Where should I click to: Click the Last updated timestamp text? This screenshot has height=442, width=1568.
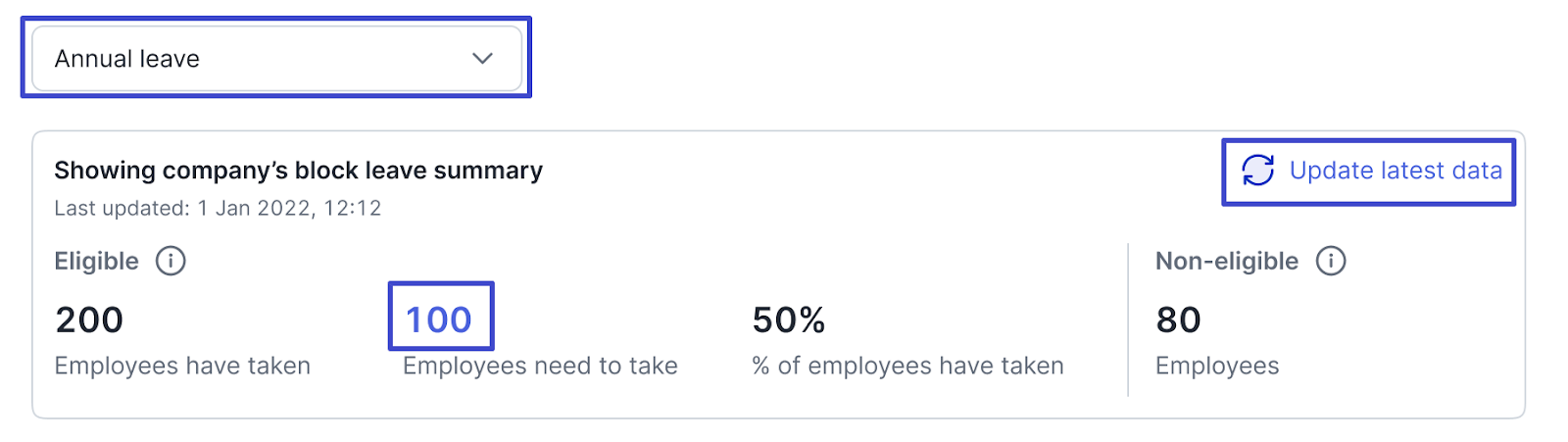tap(218, 208)
